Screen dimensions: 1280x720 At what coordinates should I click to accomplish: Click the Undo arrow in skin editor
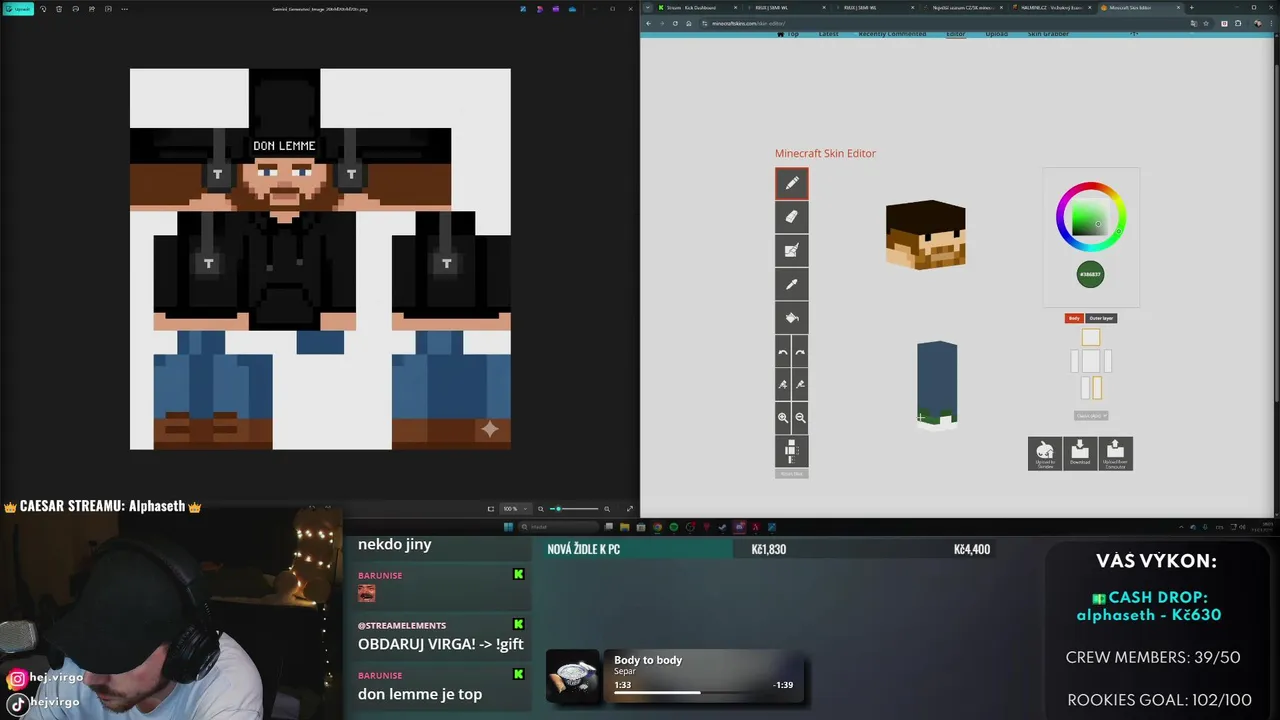783,352
